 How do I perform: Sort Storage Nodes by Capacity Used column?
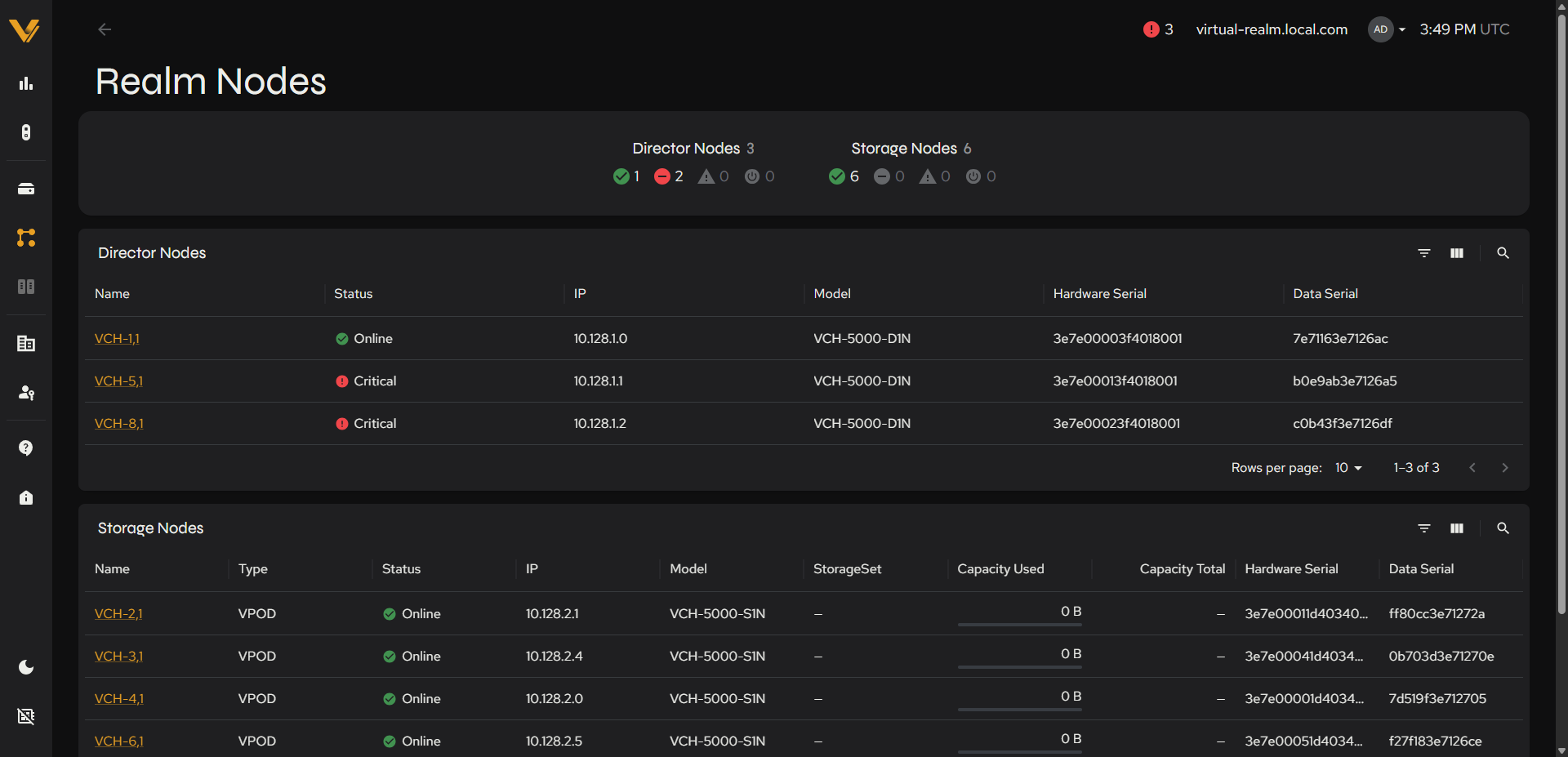tap(1000, 569)
